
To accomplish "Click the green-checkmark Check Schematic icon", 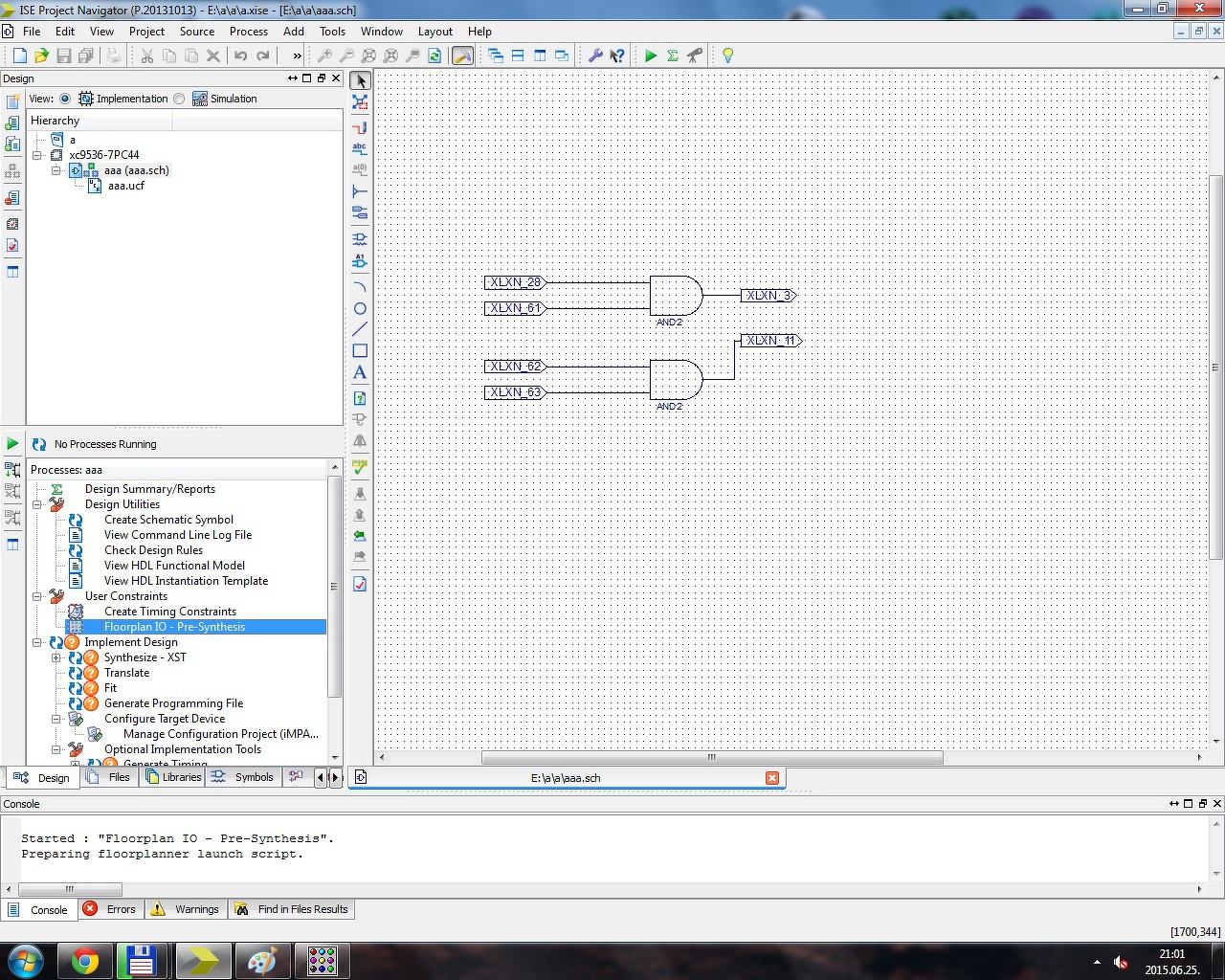I will click(x=360, y=467).
